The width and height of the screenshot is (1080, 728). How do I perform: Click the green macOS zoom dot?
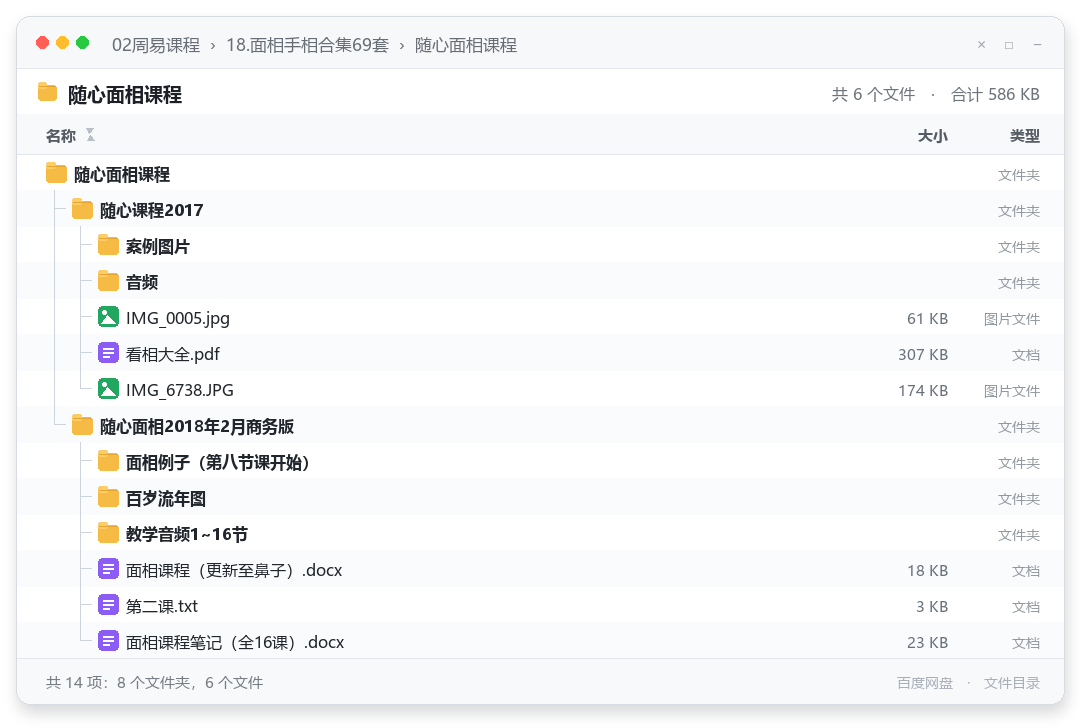(x=82, y=43)
